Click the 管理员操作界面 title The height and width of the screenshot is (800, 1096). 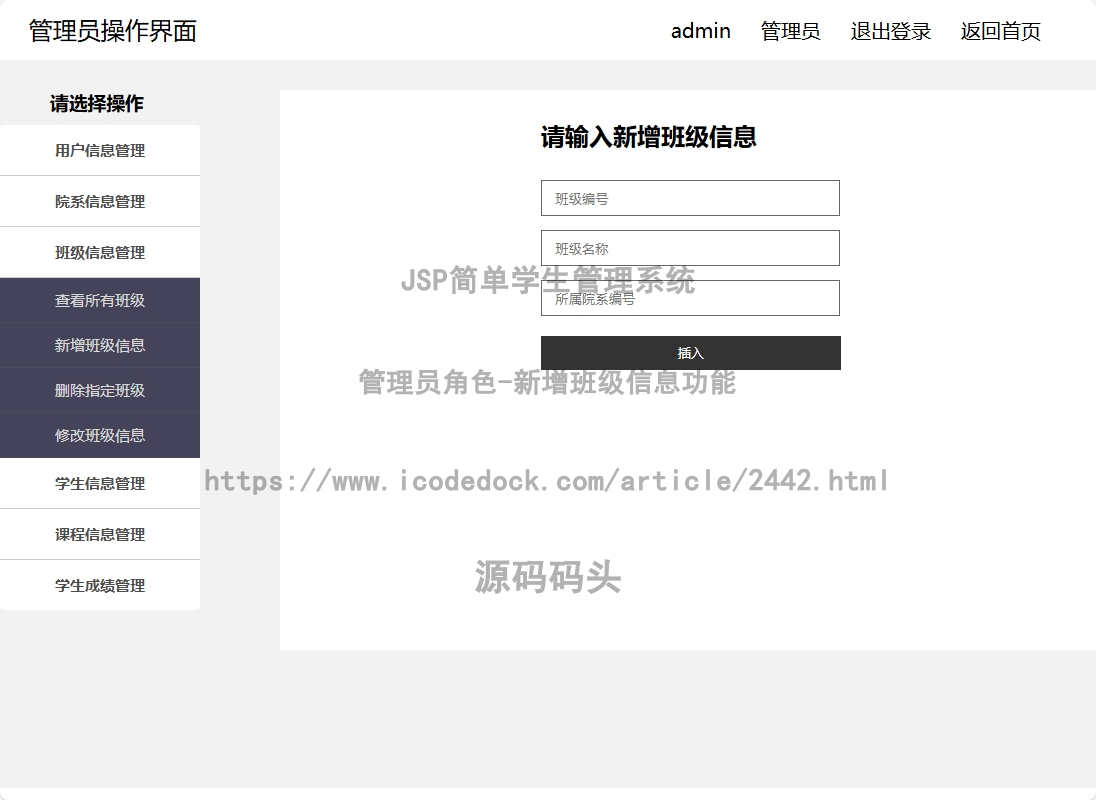[113, 31]
